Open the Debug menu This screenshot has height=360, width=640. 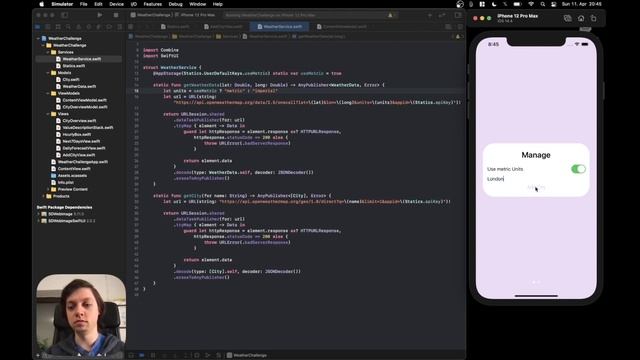click(x=176, y=4)
